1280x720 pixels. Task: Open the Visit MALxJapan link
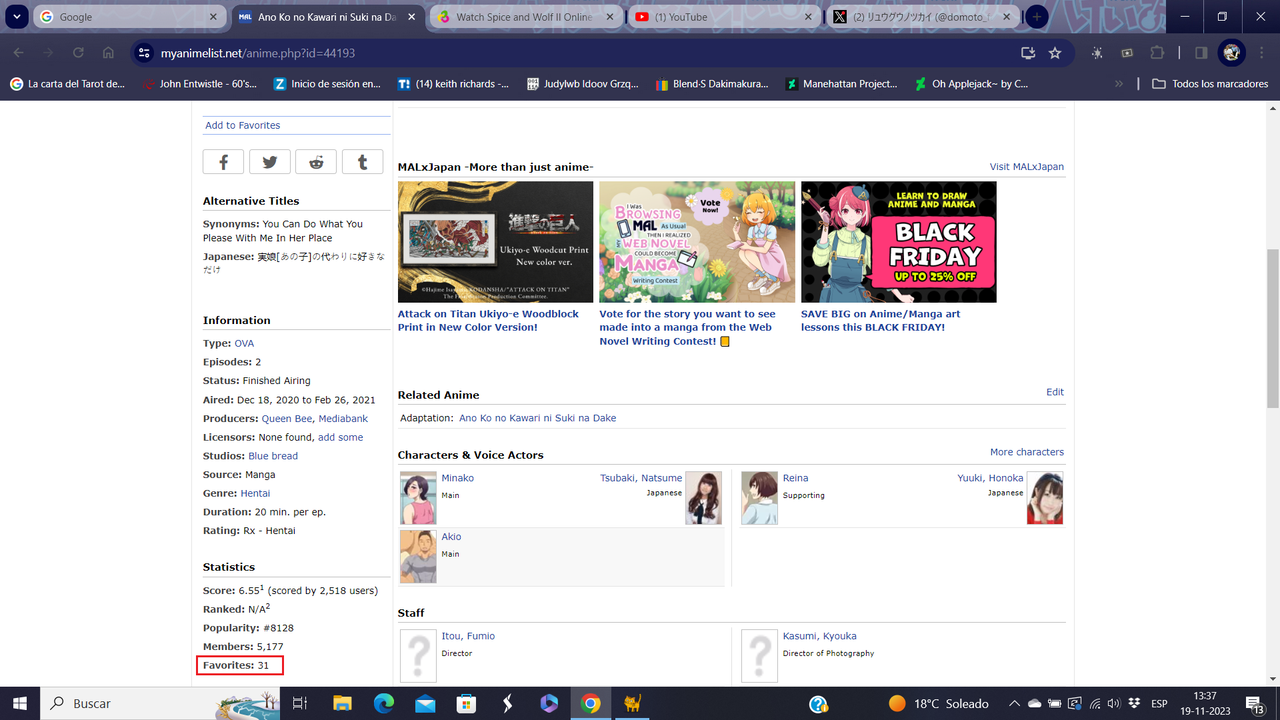point(1026,167)
